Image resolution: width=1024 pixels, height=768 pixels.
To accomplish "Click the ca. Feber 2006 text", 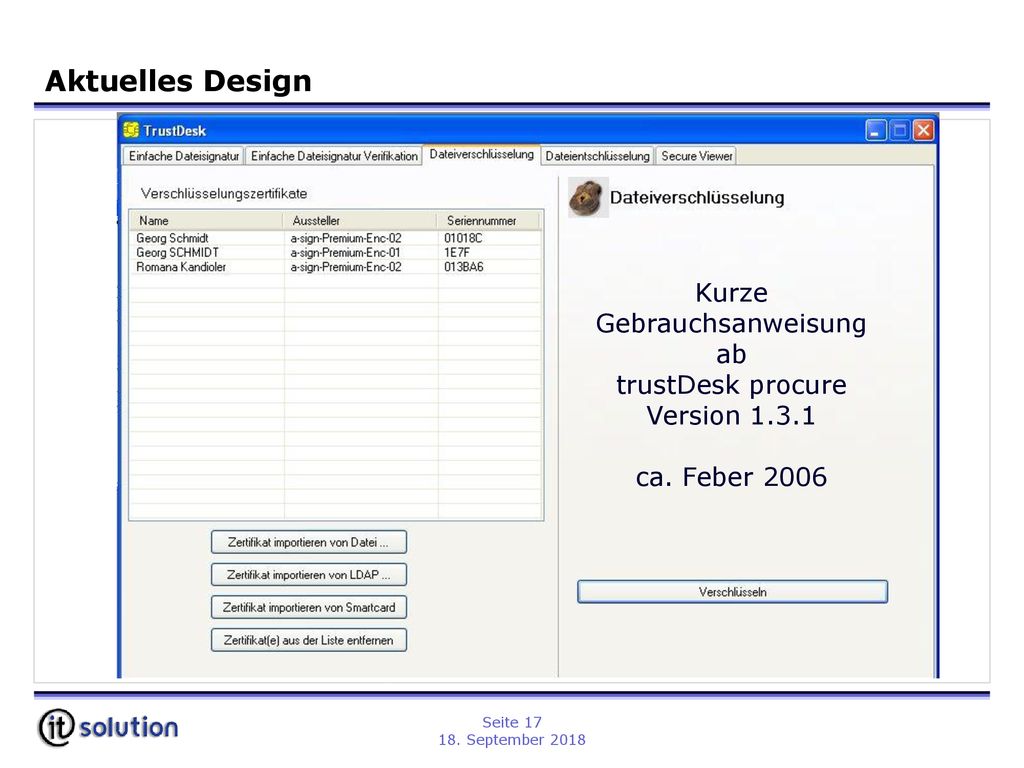I will (x=731, y=477).
